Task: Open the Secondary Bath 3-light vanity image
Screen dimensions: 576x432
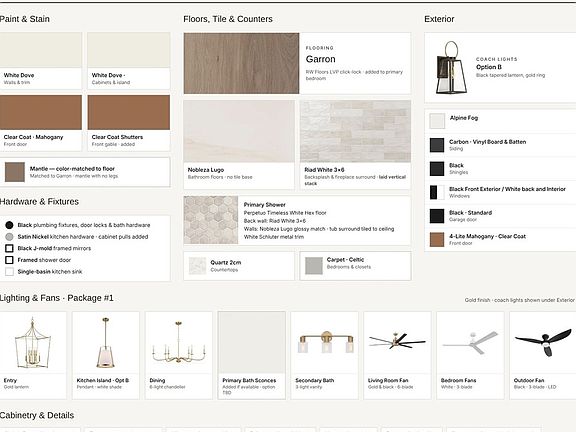Action: point(325,343)
